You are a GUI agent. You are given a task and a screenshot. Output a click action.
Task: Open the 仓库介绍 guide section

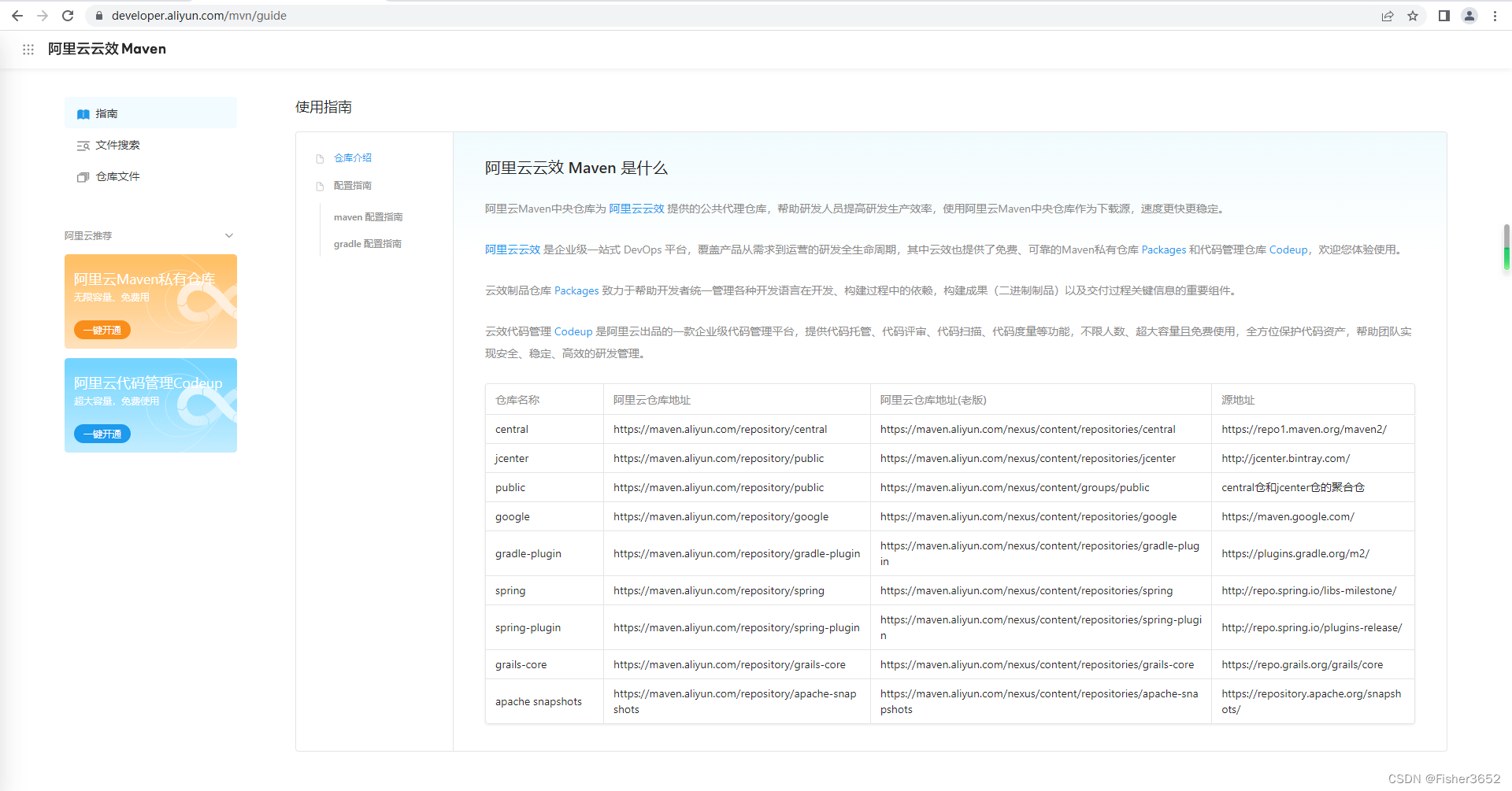click(352, 158)
